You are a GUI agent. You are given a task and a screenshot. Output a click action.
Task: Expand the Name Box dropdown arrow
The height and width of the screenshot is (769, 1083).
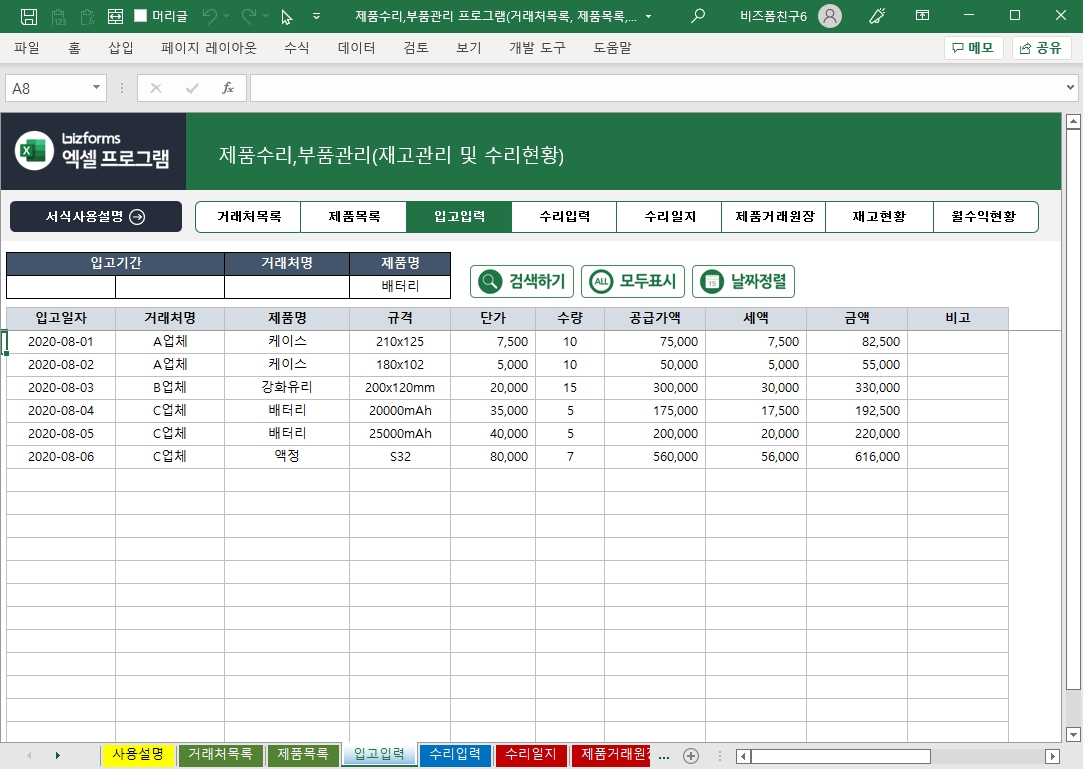[97, 88]
